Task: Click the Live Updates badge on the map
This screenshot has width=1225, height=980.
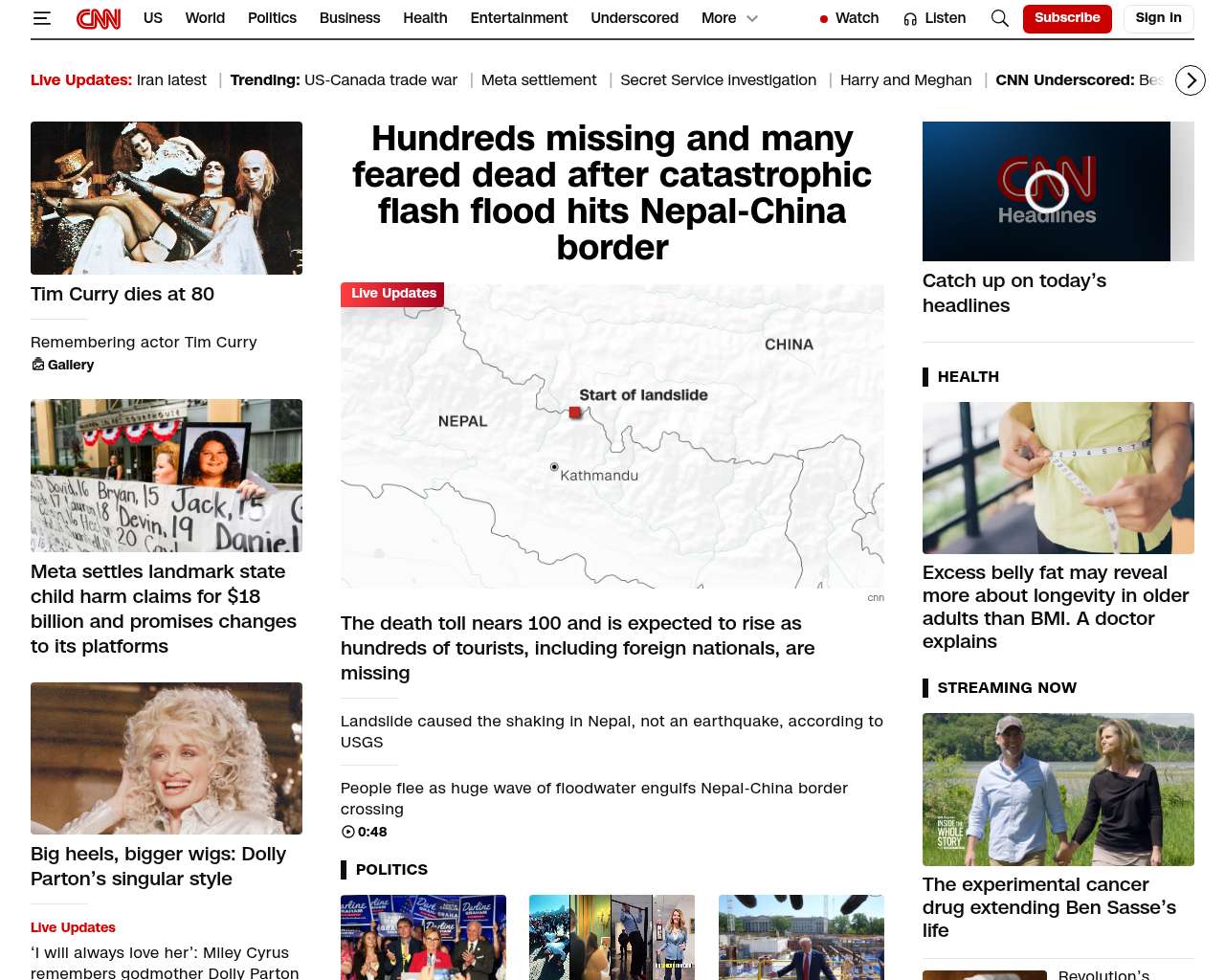Action: coord(392,294)
